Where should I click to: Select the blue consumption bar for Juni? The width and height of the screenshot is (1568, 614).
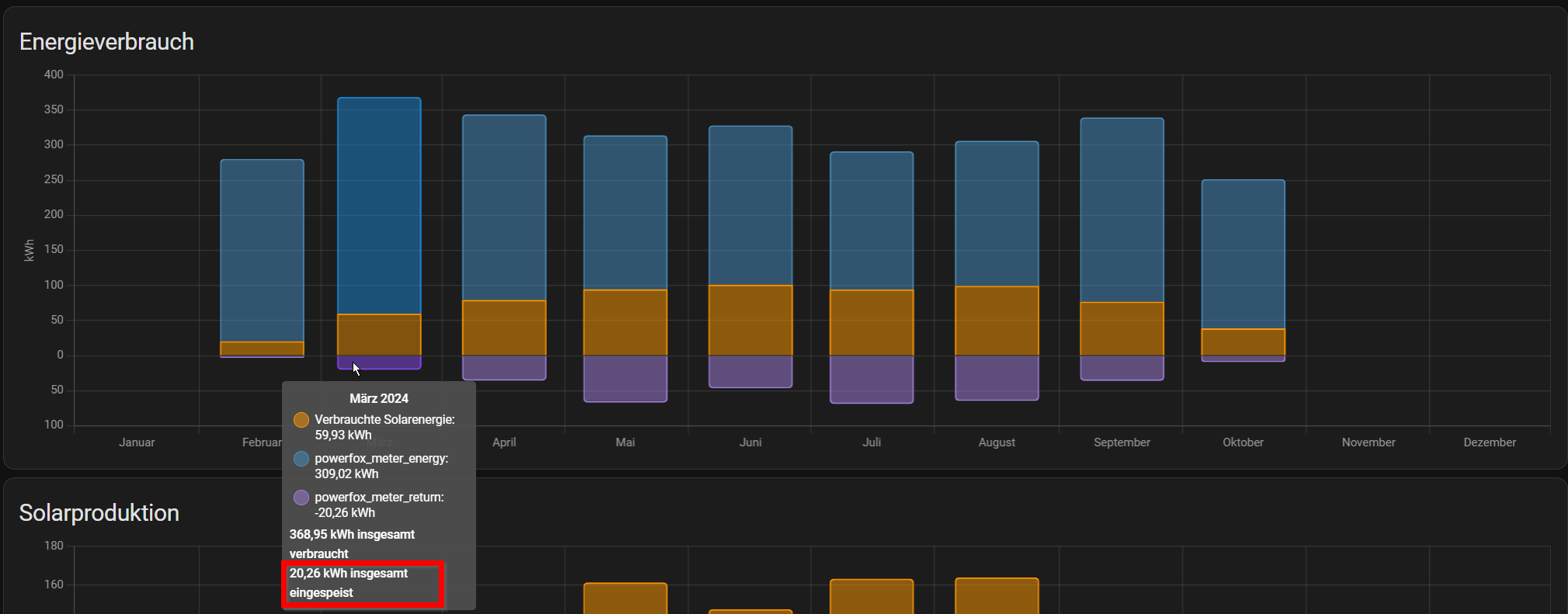point(750,206)
